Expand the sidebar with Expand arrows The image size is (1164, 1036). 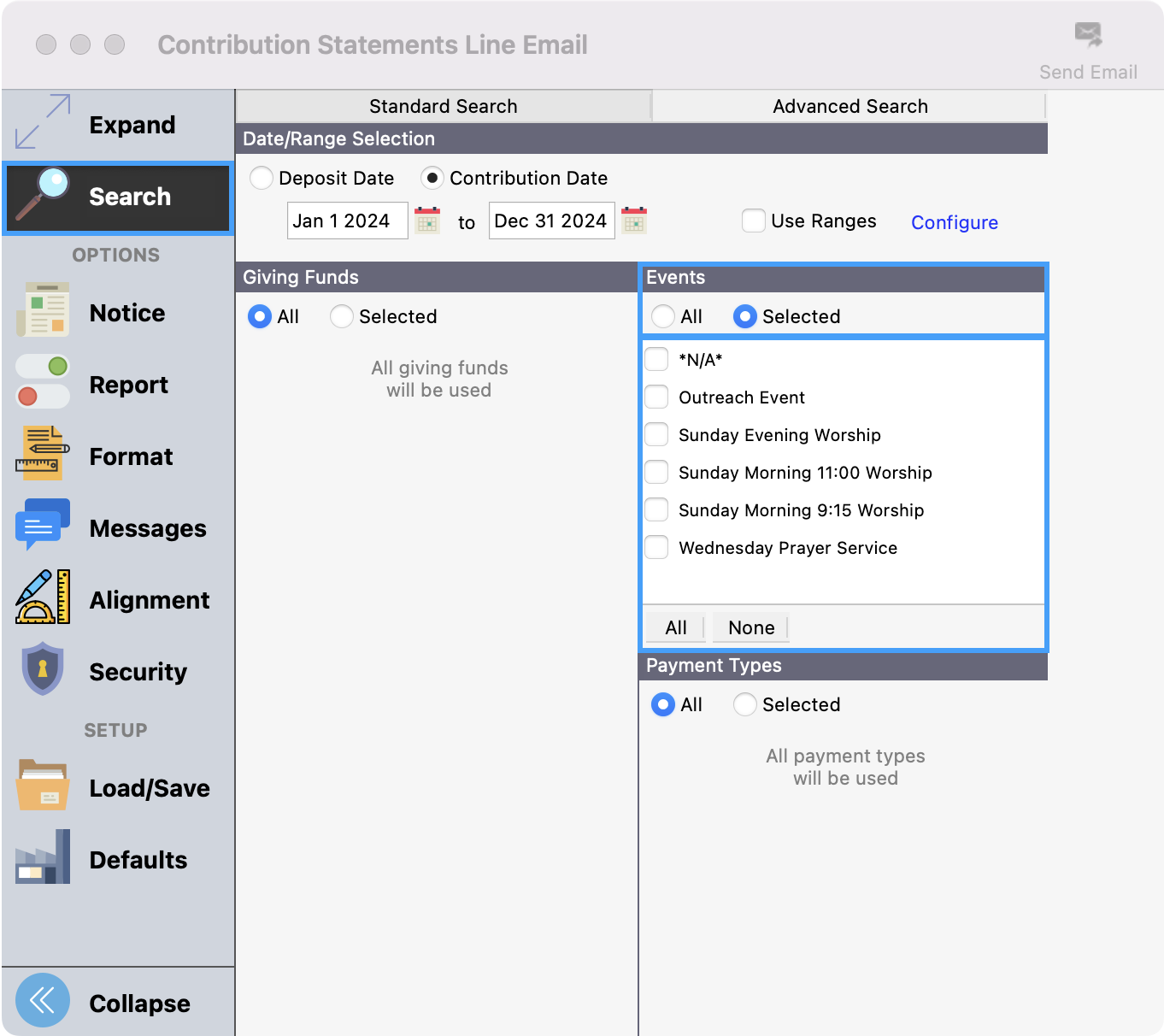coord(43,122)
